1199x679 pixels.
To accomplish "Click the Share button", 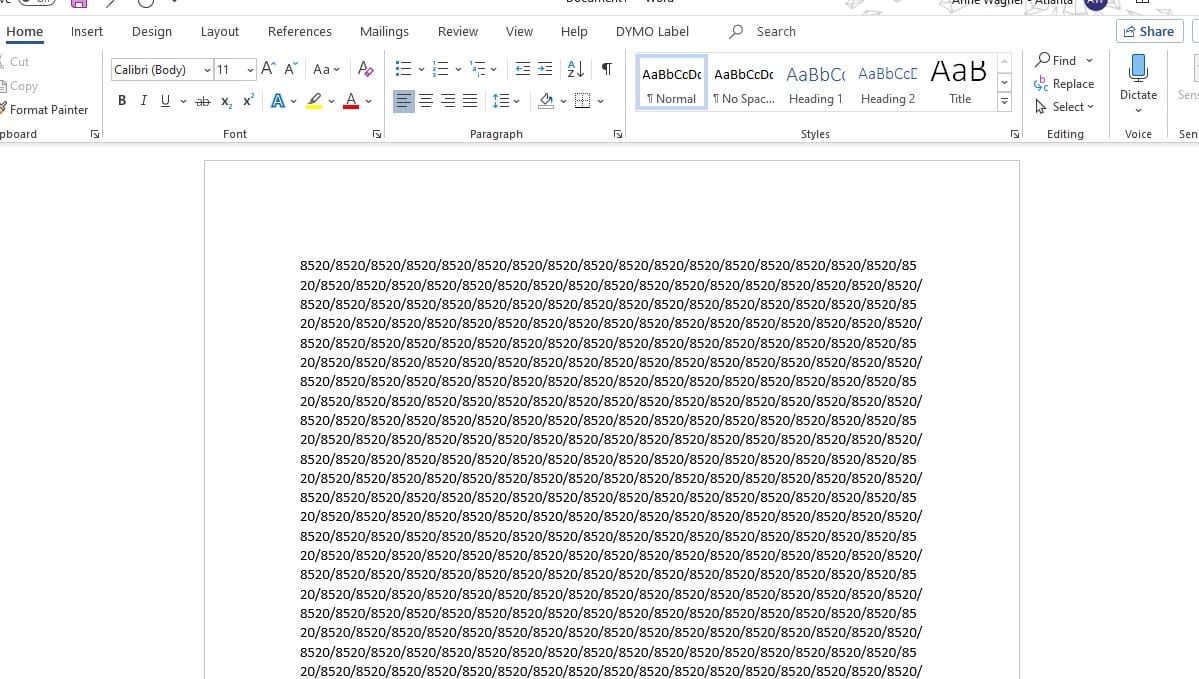I will (1149, 31).
